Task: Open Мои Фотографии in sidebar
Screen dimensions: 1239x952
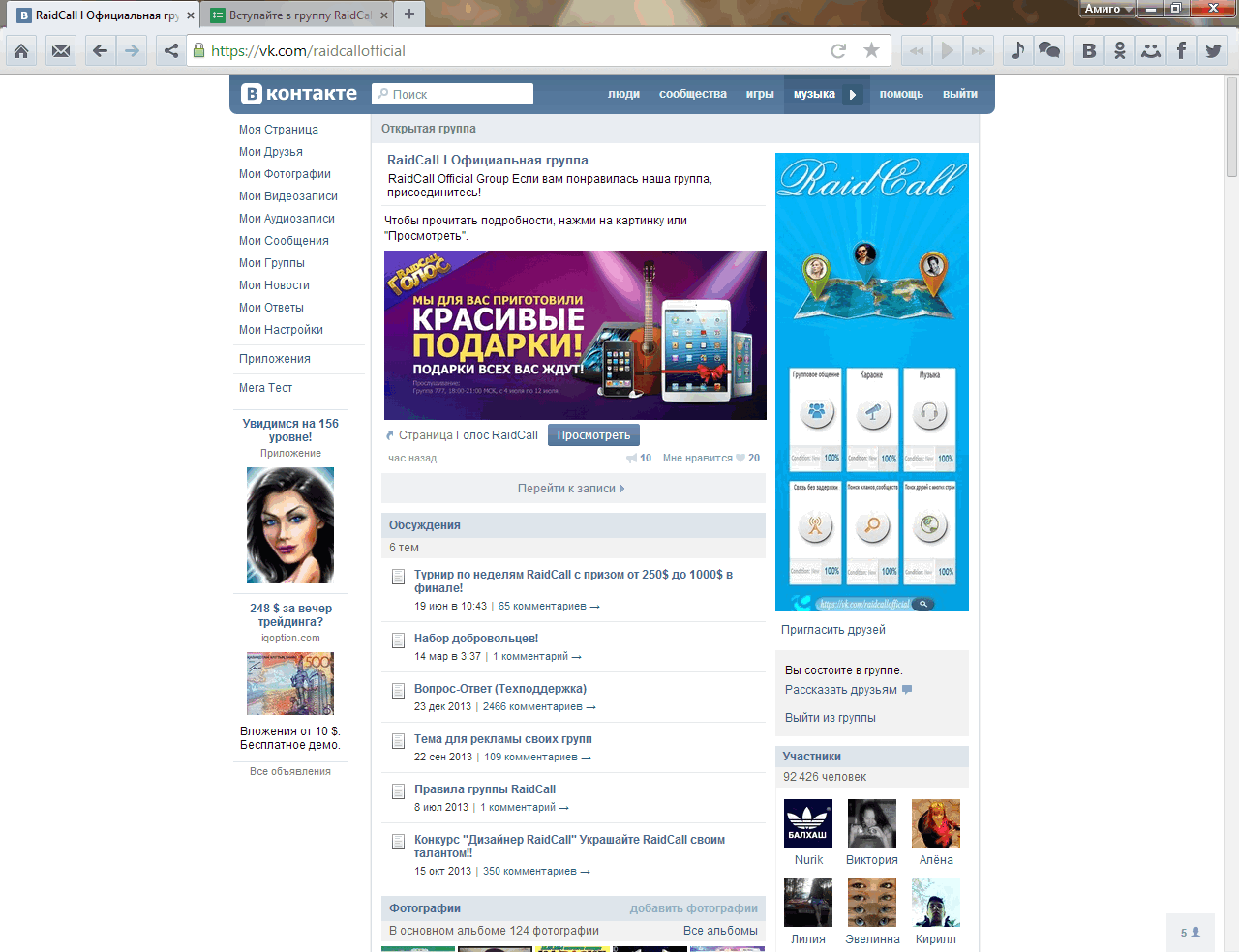Action: click(x=285, y=174)
